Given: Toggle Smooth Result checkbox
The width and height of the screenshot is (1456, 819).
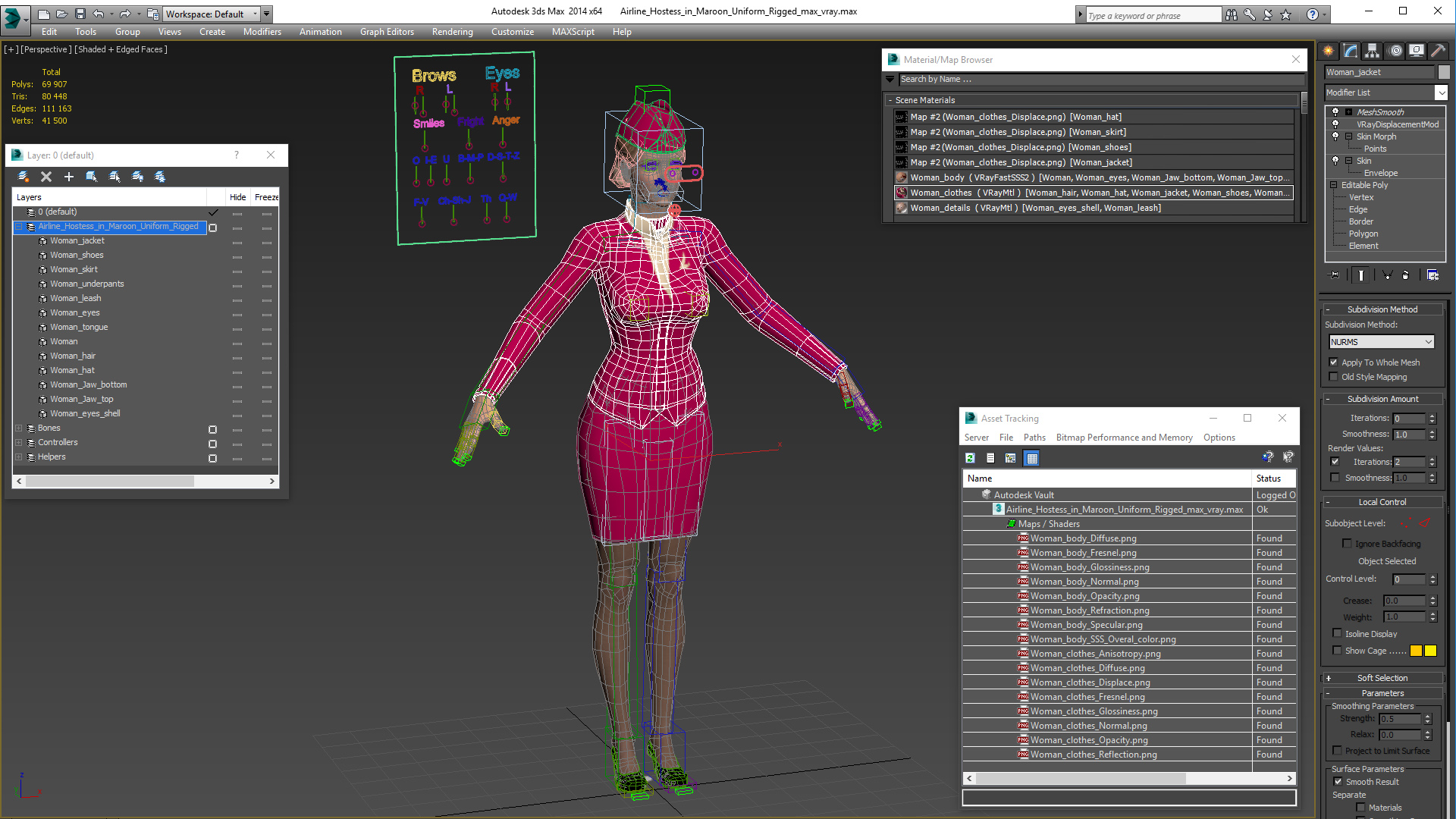Looking at the screenshot, I should click(1338, 782).
